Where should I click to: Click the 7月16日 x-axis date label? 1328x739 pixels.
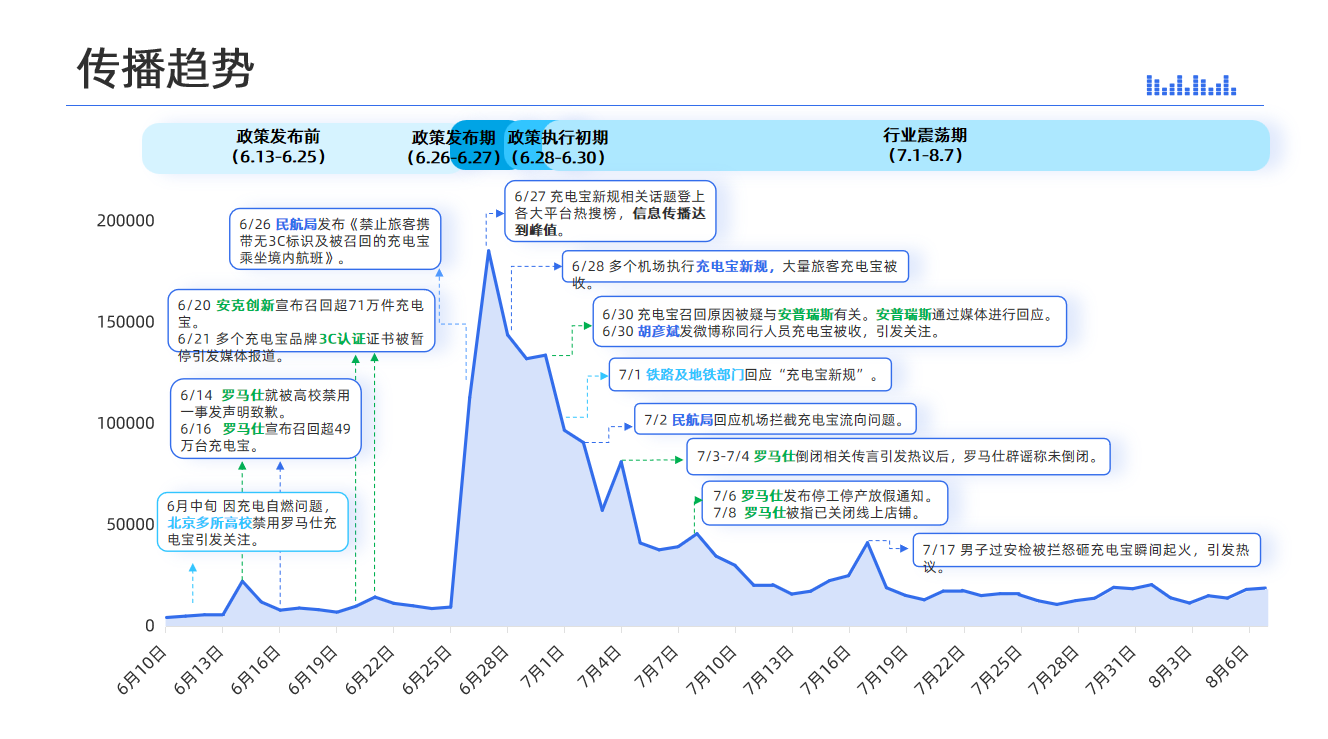point(825,670)
